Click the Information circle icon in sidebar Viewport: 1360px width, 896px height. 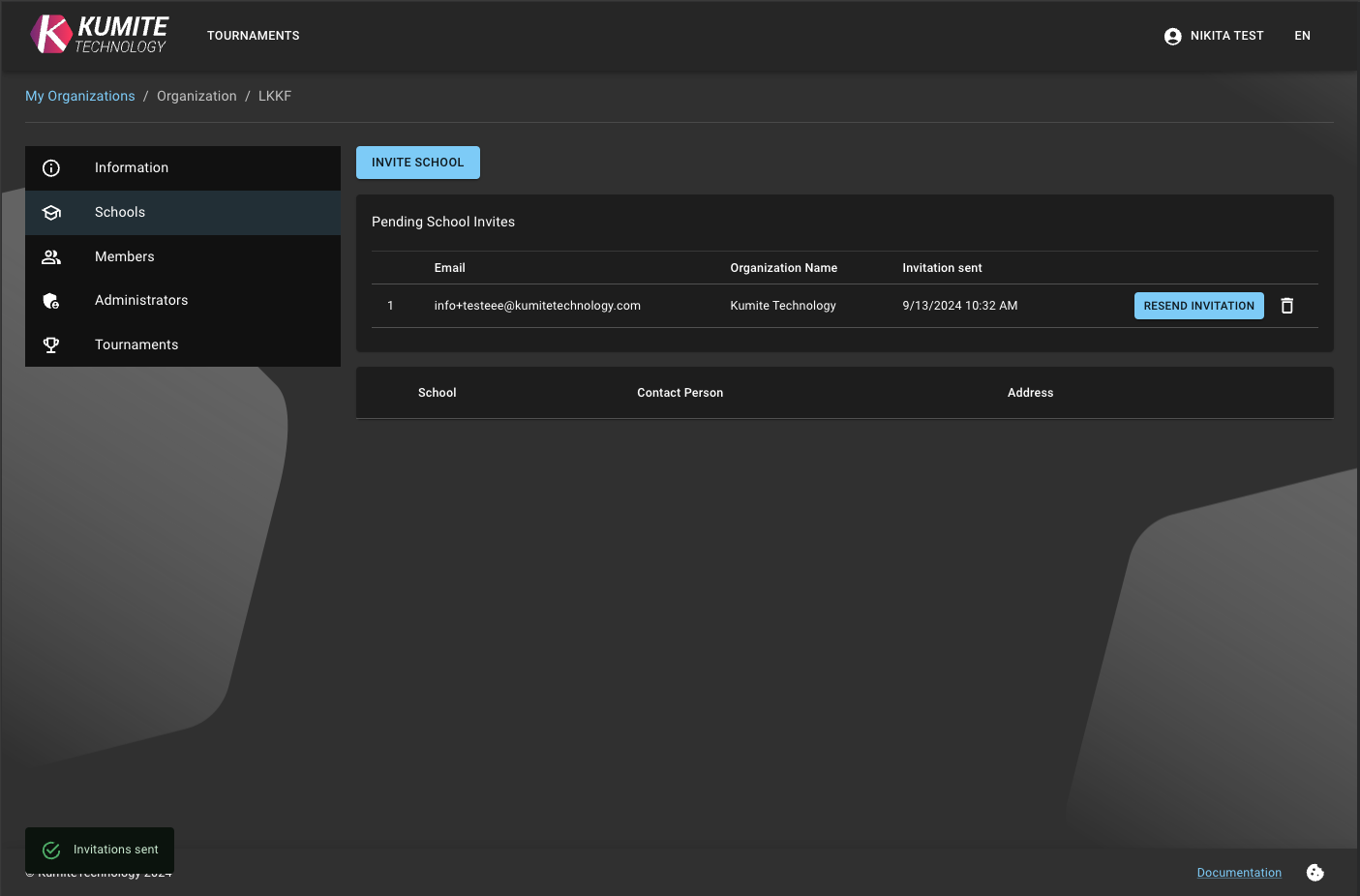point(51,168)
